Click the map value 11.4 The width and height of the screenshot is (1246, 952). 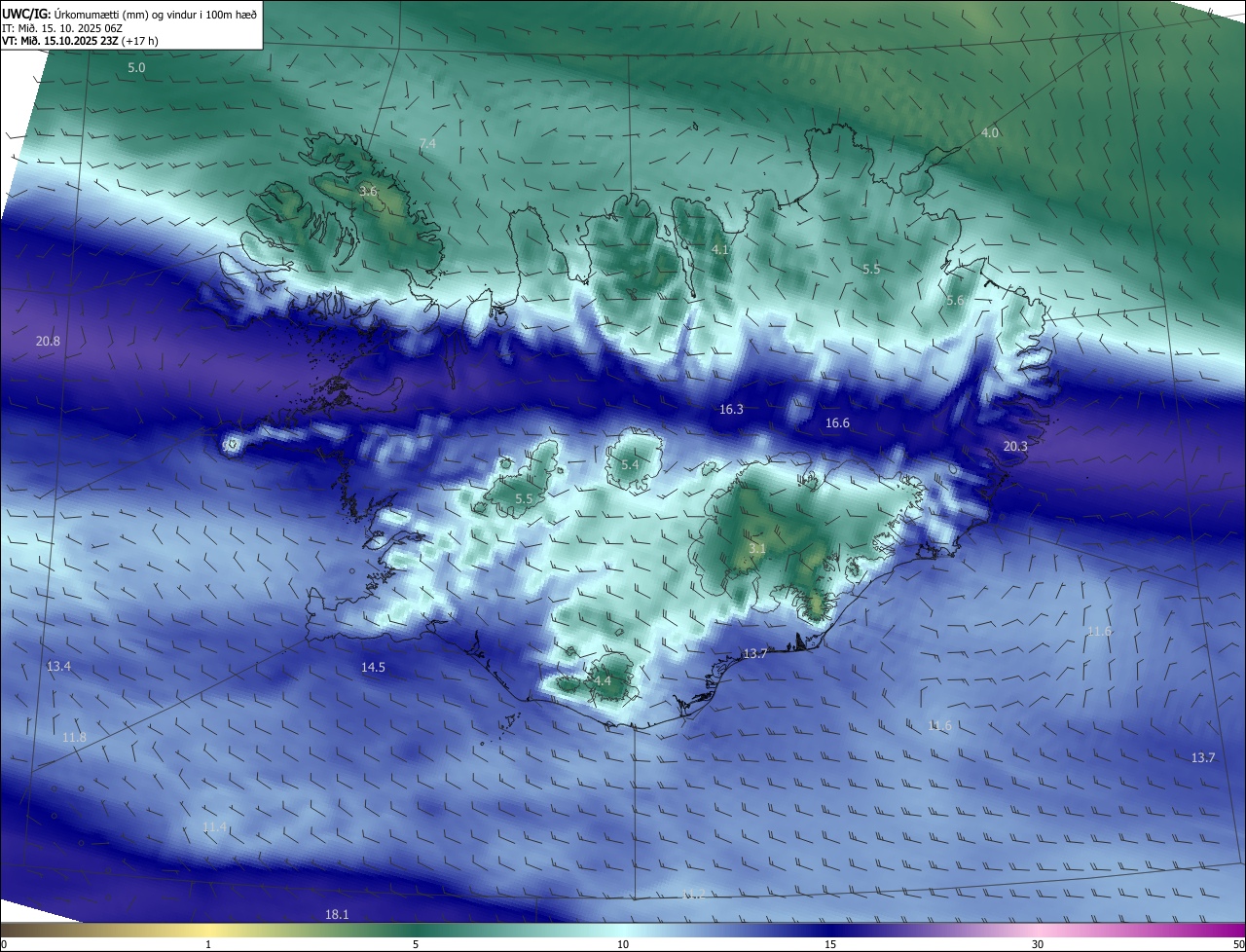tap(214, 827)
